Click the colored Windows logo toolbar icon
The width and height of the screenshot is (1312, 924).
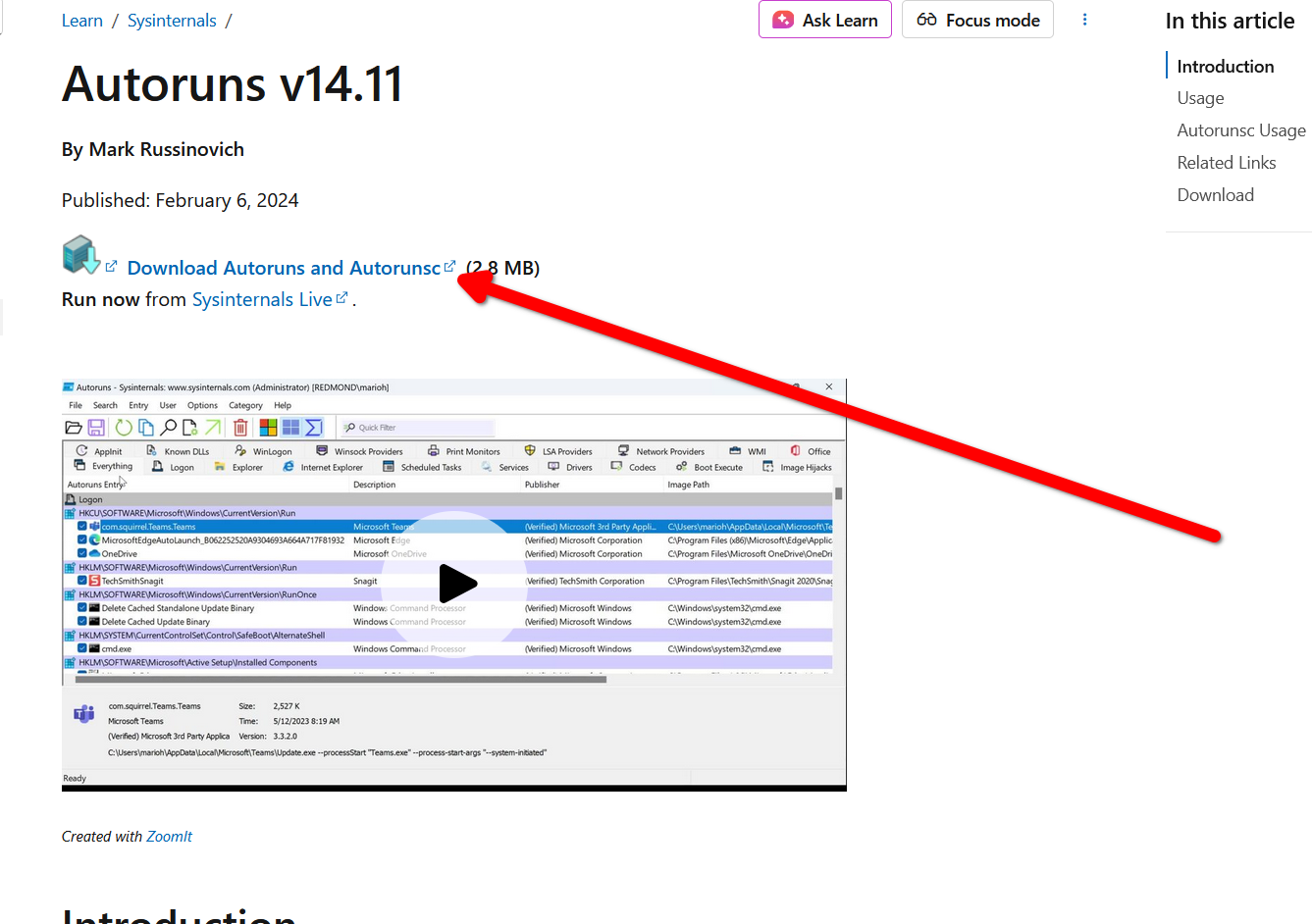pyautogui.click(x=269, y=427)
